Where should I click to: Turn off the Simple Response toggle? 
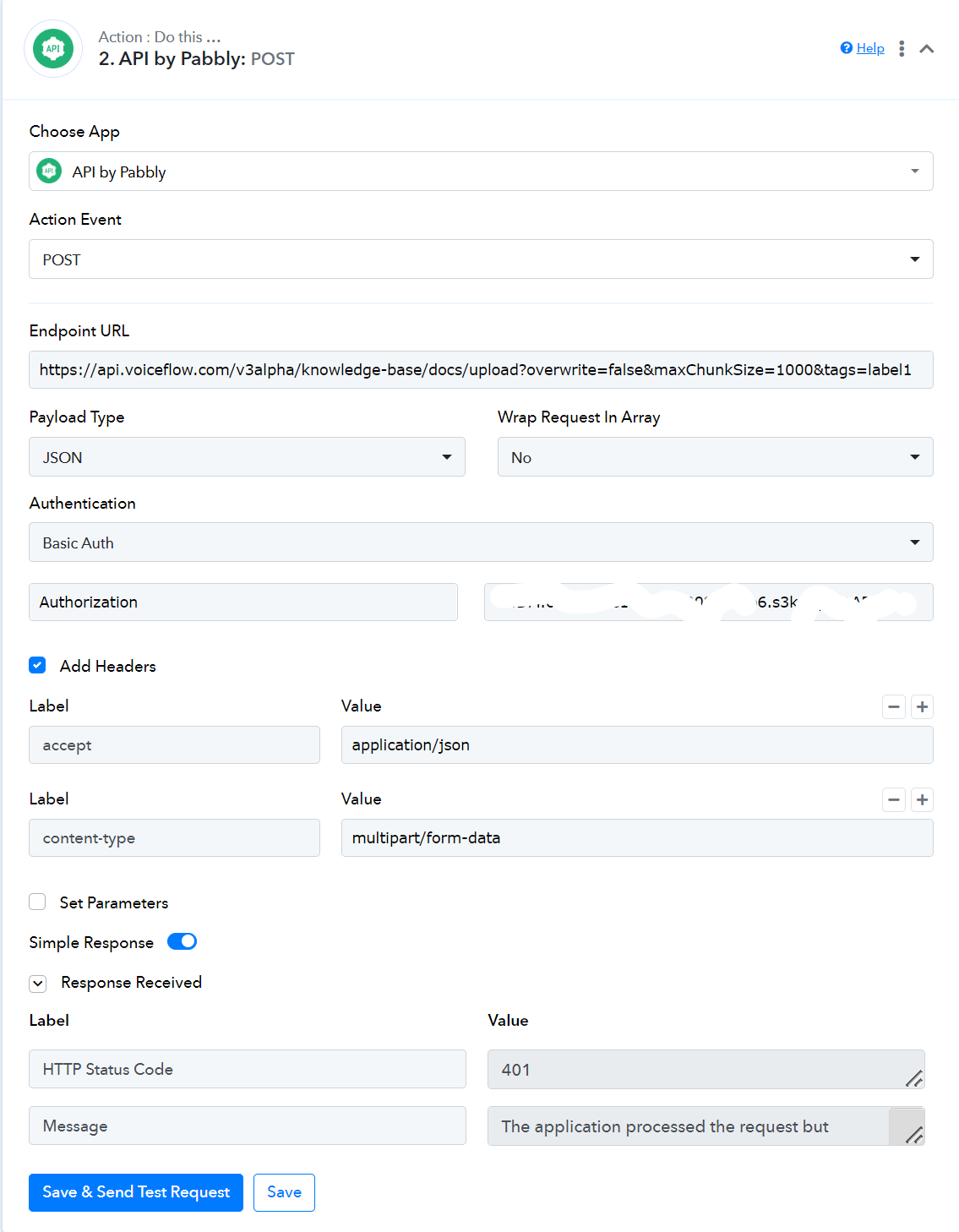coord(182,941)
